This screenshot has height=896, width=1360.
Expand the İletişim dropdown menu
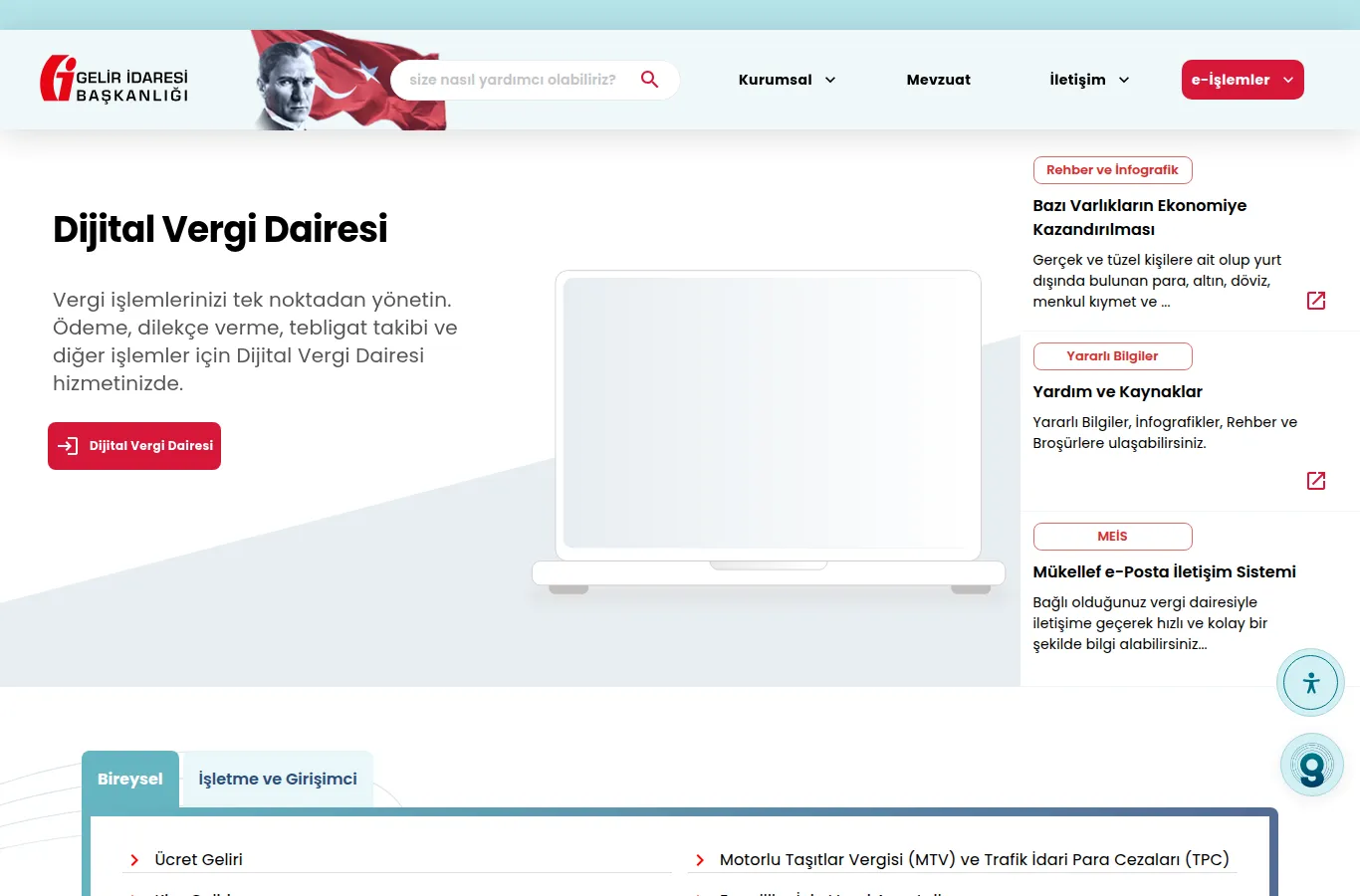(1089, 80)
